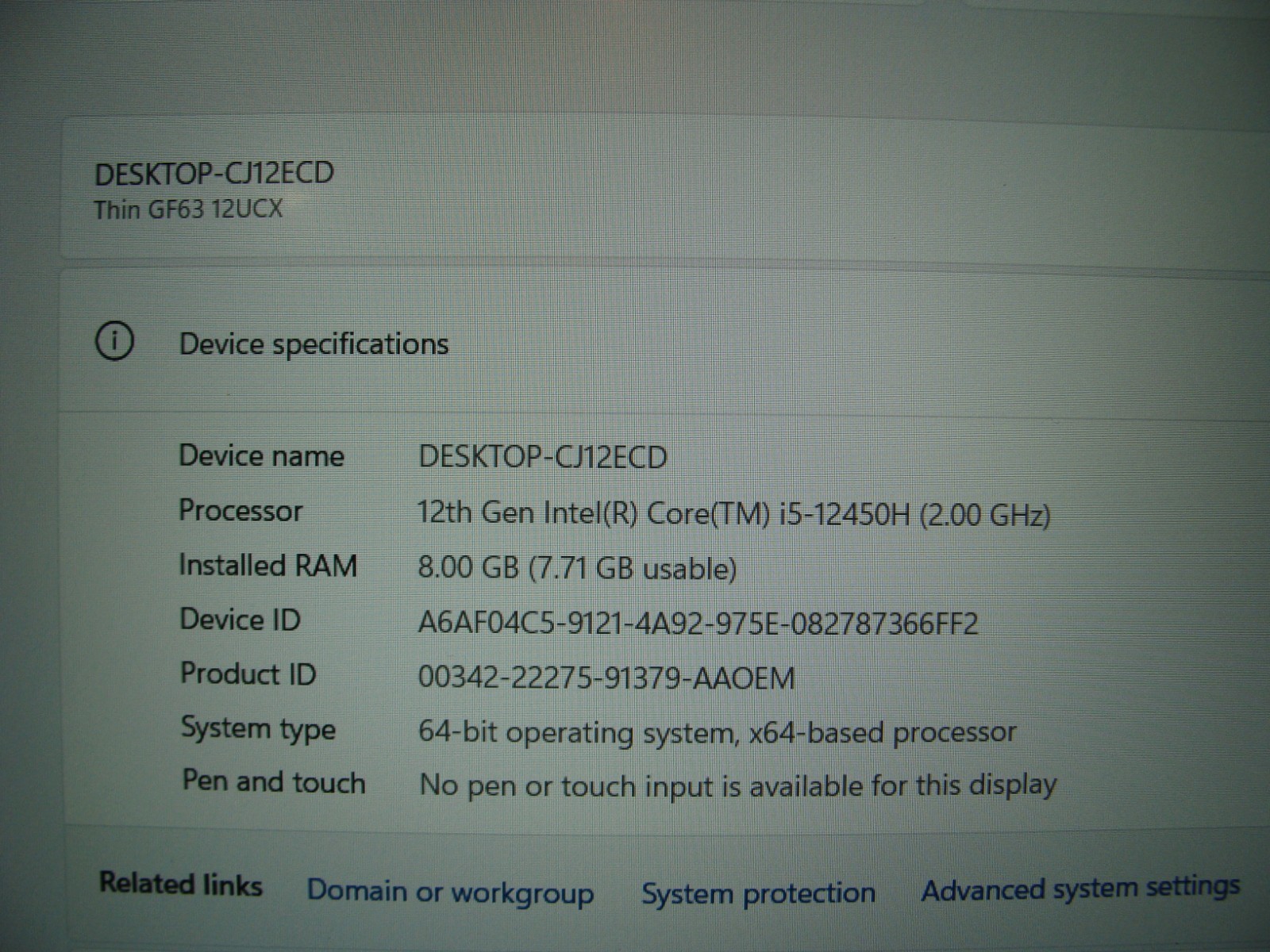Select the Product ID value 00342-22275-91379-AAOEM
The image size is (1270, 952).
pyautogui.click(x=606, y=678)
